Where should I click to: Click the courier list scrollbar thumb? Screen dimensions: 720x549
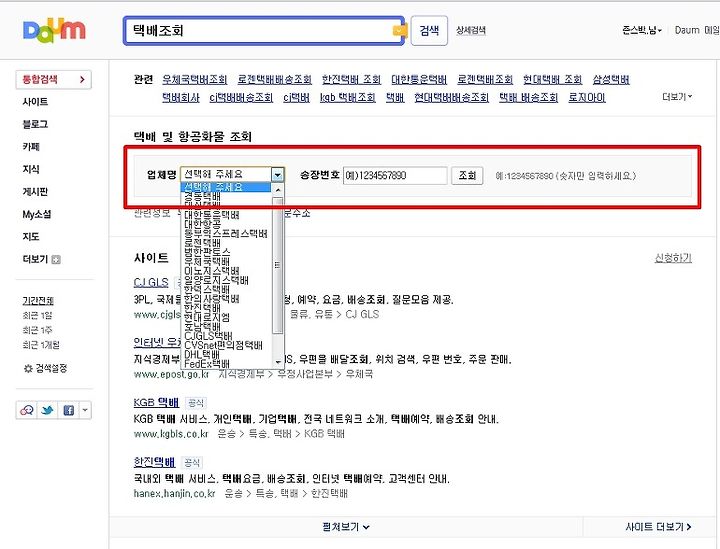coord(278,265)
